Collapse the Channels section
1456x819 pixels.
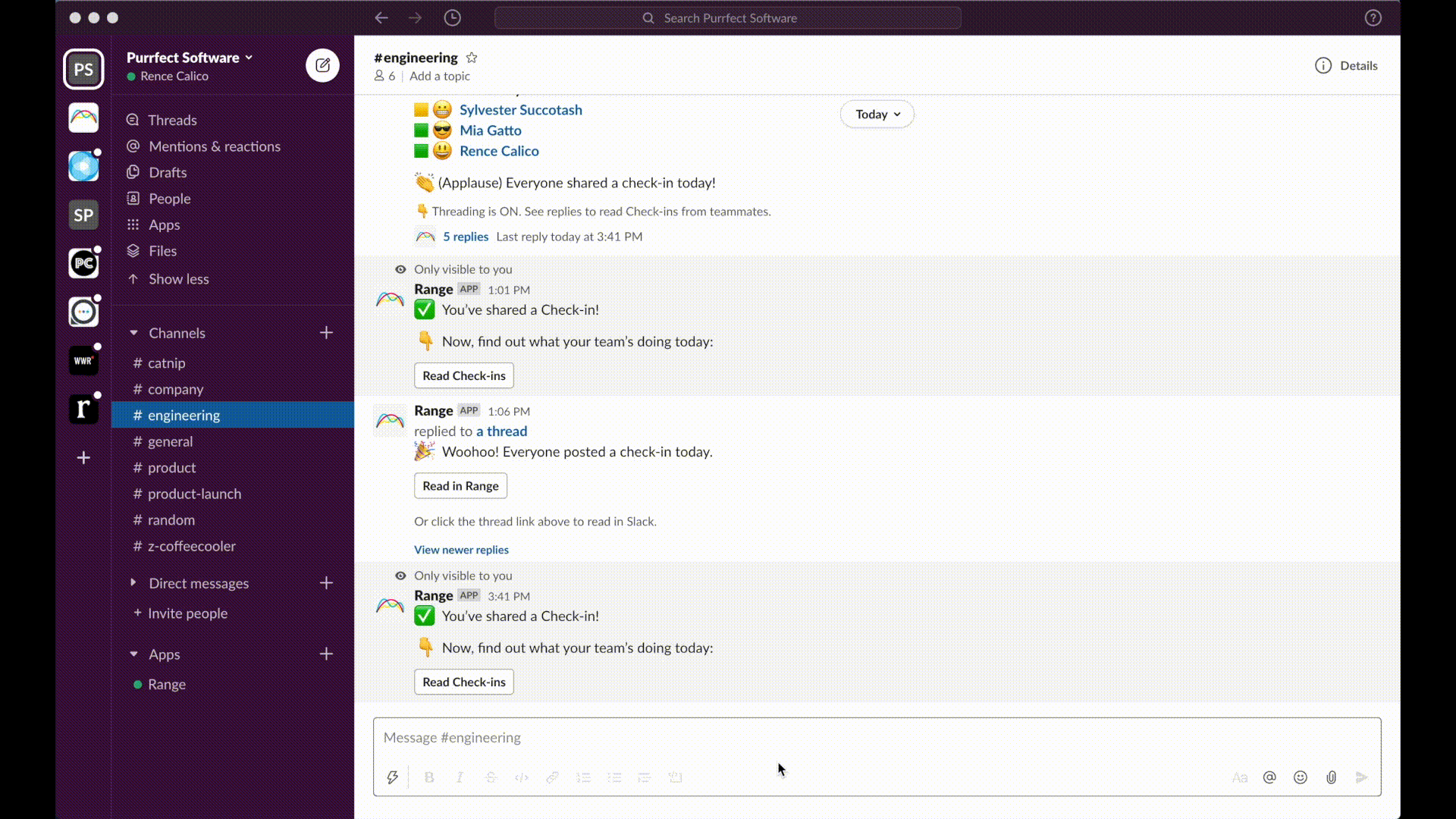133,333
